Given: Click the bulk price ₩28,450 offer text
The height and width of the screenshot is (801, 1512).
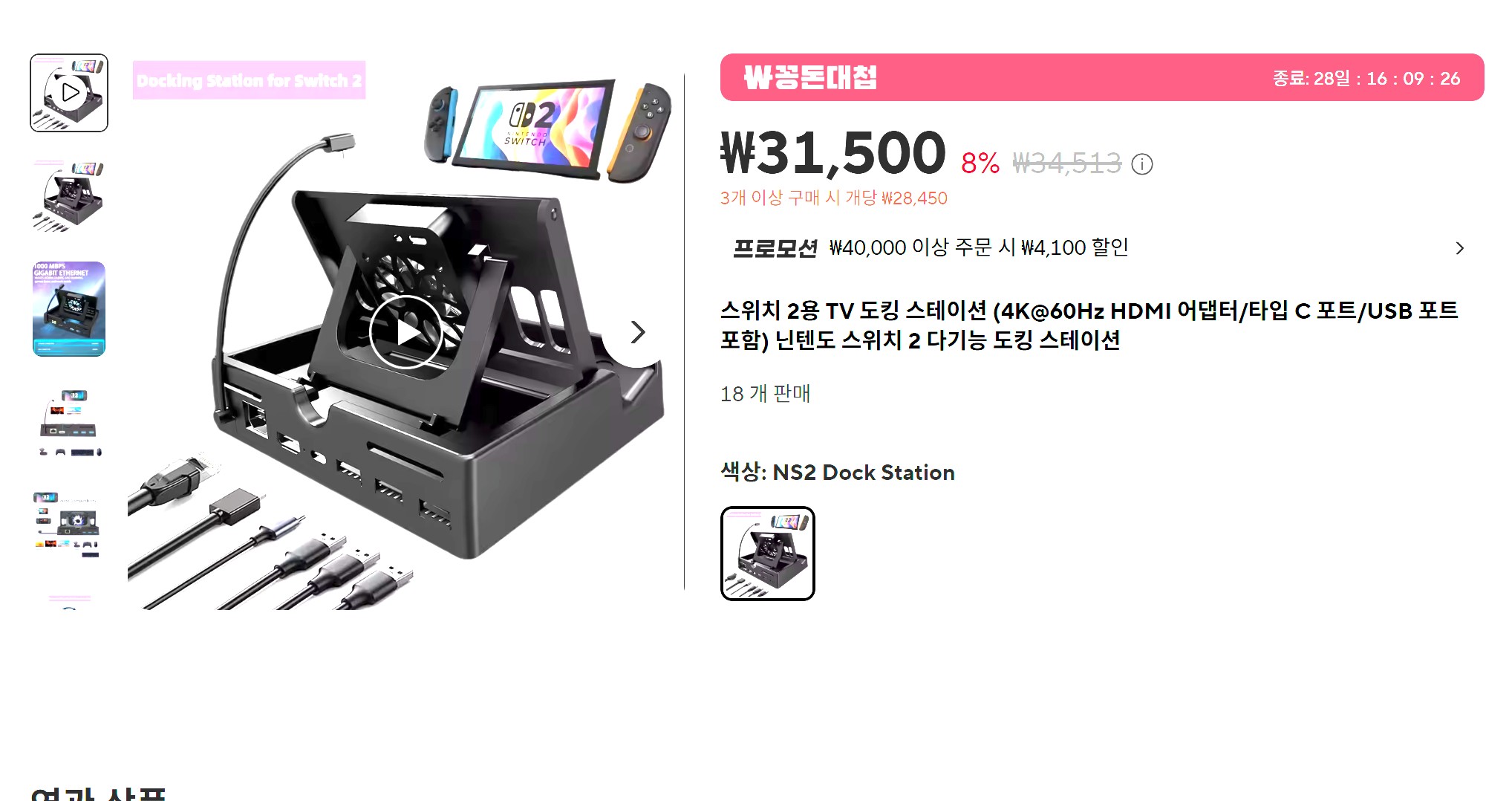Looking at the screenshot, I should tap(834, 198).
